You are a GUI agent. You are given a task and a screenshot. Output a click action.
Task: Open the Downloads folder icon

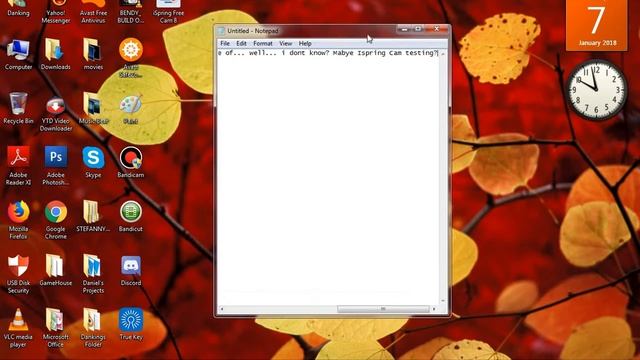click(x=56, y=55)
